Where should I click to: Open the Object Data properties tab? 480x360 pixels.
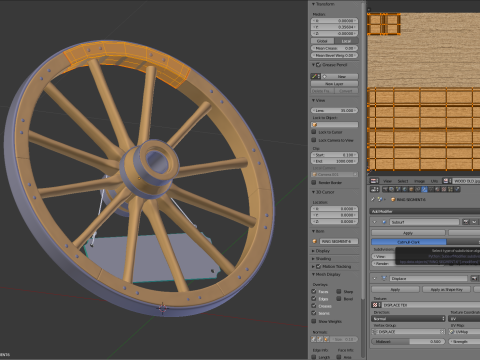(431, 189)
